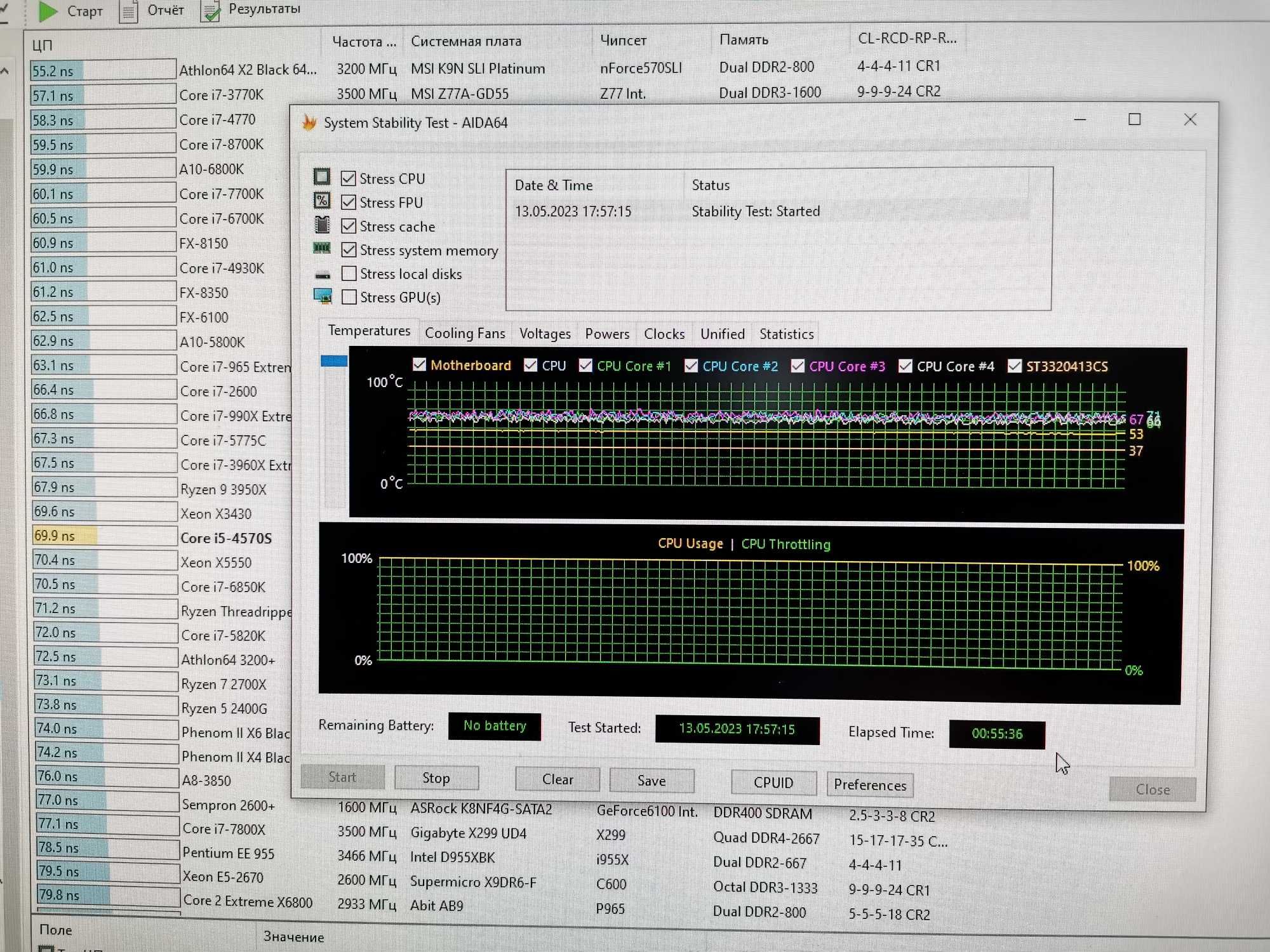Switch to Unified tab
This screenshot has width=1270, height=952.
click(x=723, y=334)
